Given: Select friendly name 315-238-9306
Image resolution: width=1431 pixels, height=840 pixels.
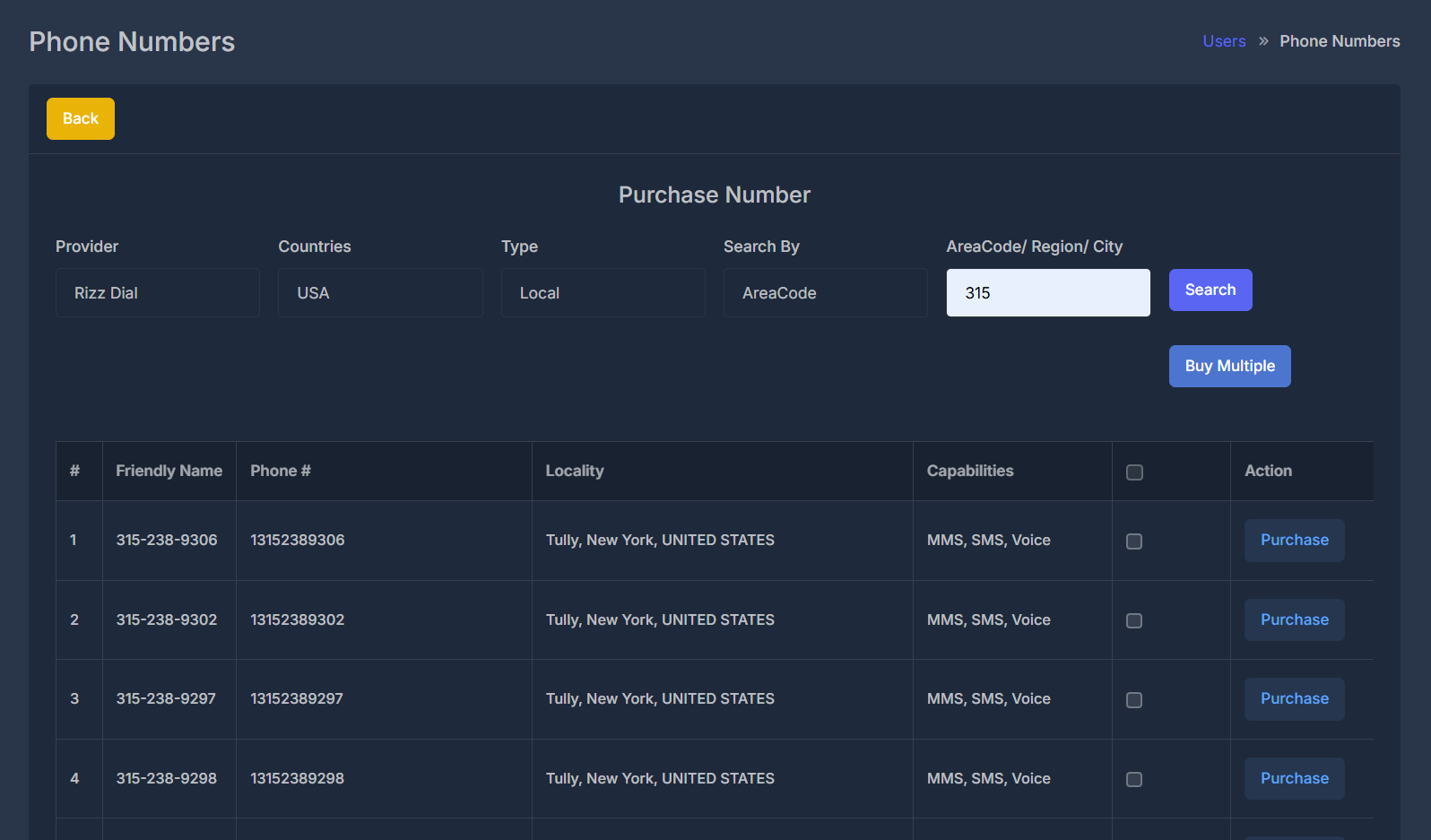Looking at the screenshot, I should click(x=167, y=540).
